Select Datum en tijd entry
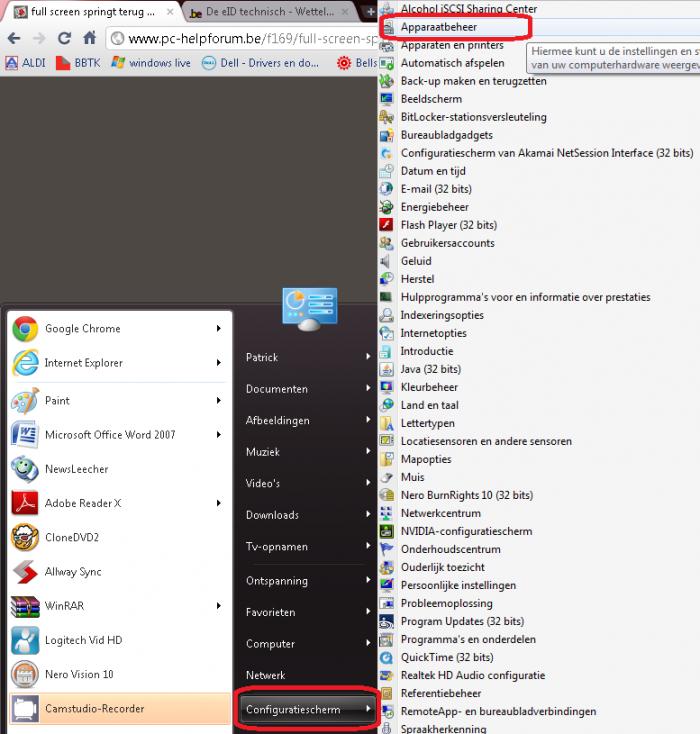Image resolution: width=700 pixels, height=734 pixels. 433,171
